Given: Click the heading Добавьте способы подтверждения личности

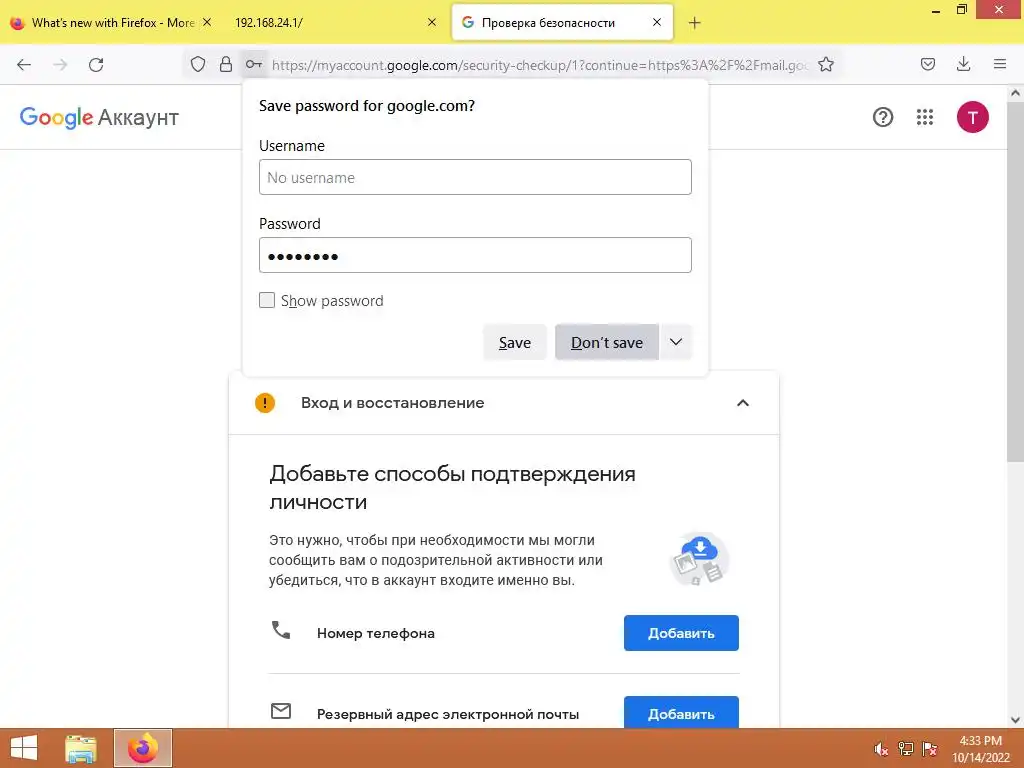Looking at the screenshot, I should 452,488.
